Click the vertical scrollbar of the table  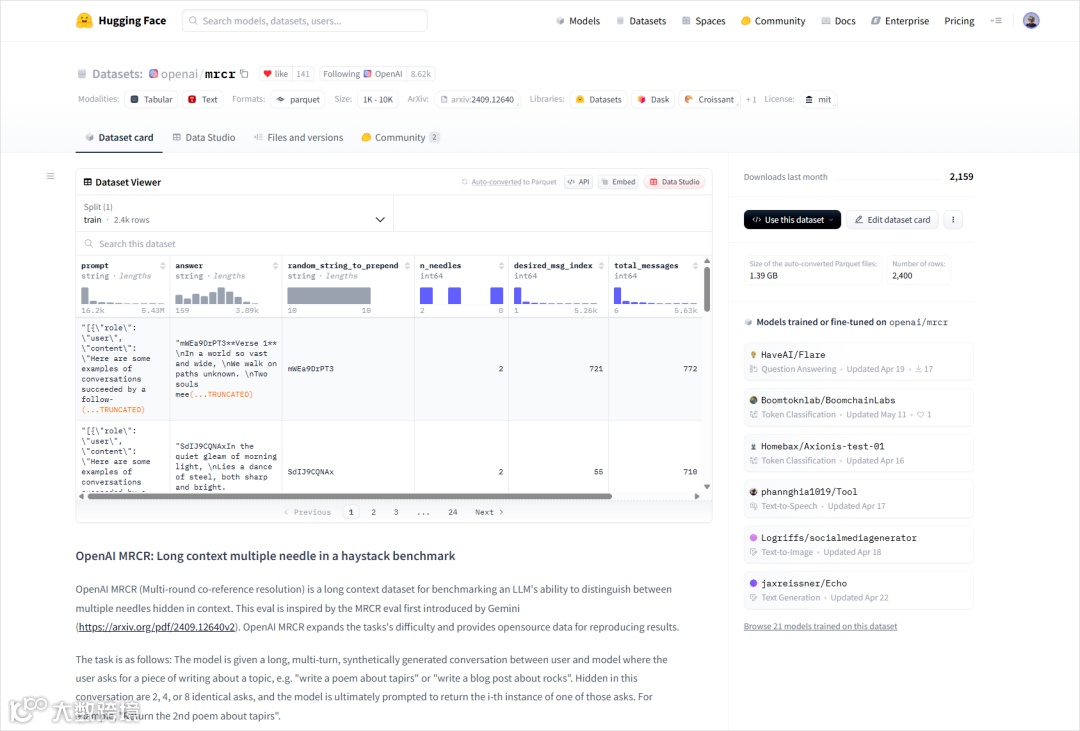click(707, 289)
